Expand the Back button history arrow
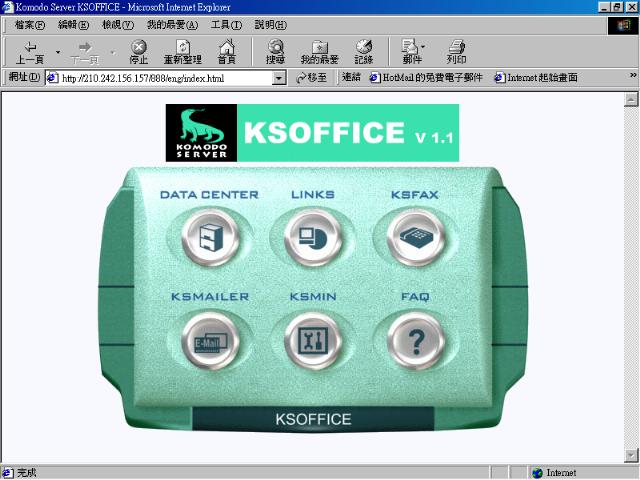 pyautogui.click(x=58, y=50)
